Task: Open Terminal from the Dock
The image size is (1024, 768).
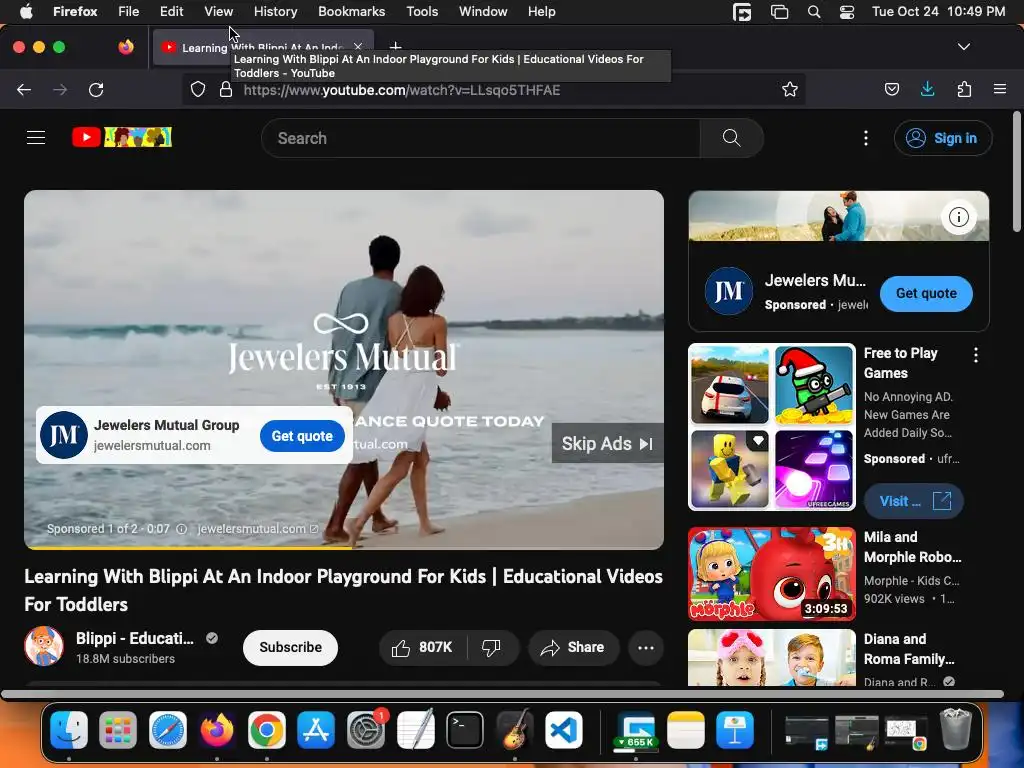Action: point(465,729)
